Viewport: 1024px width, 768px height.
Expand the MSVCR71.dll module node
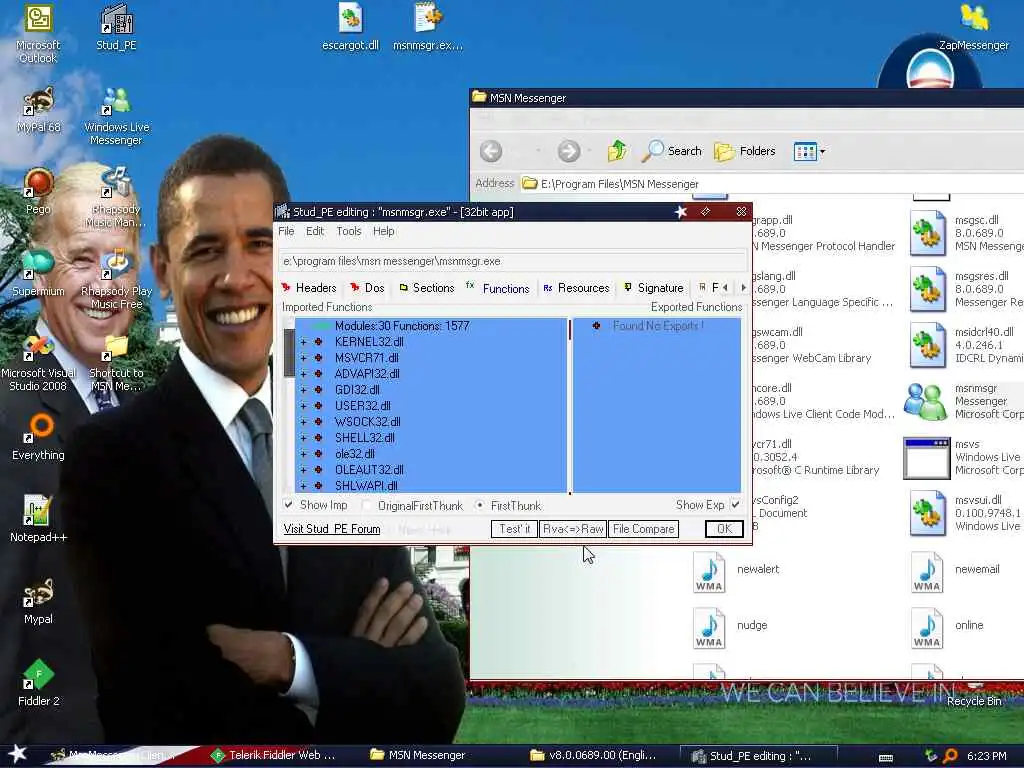click(x=303, y=358)
